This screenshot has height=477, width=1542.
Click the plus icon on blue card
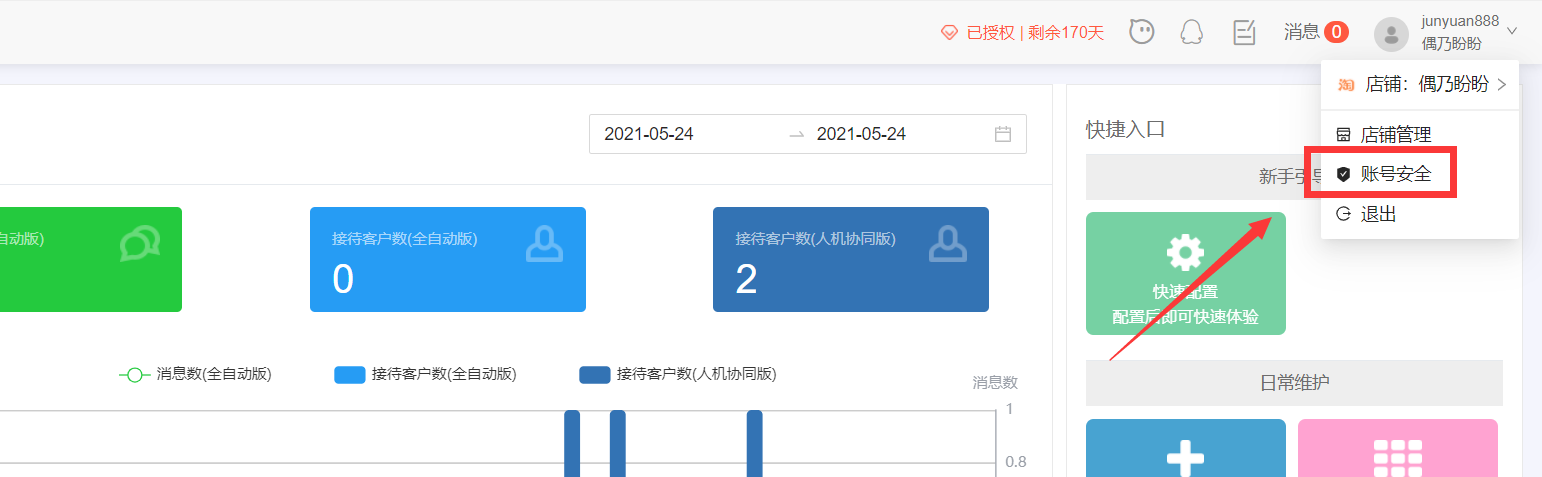(x=1185, y=459)
